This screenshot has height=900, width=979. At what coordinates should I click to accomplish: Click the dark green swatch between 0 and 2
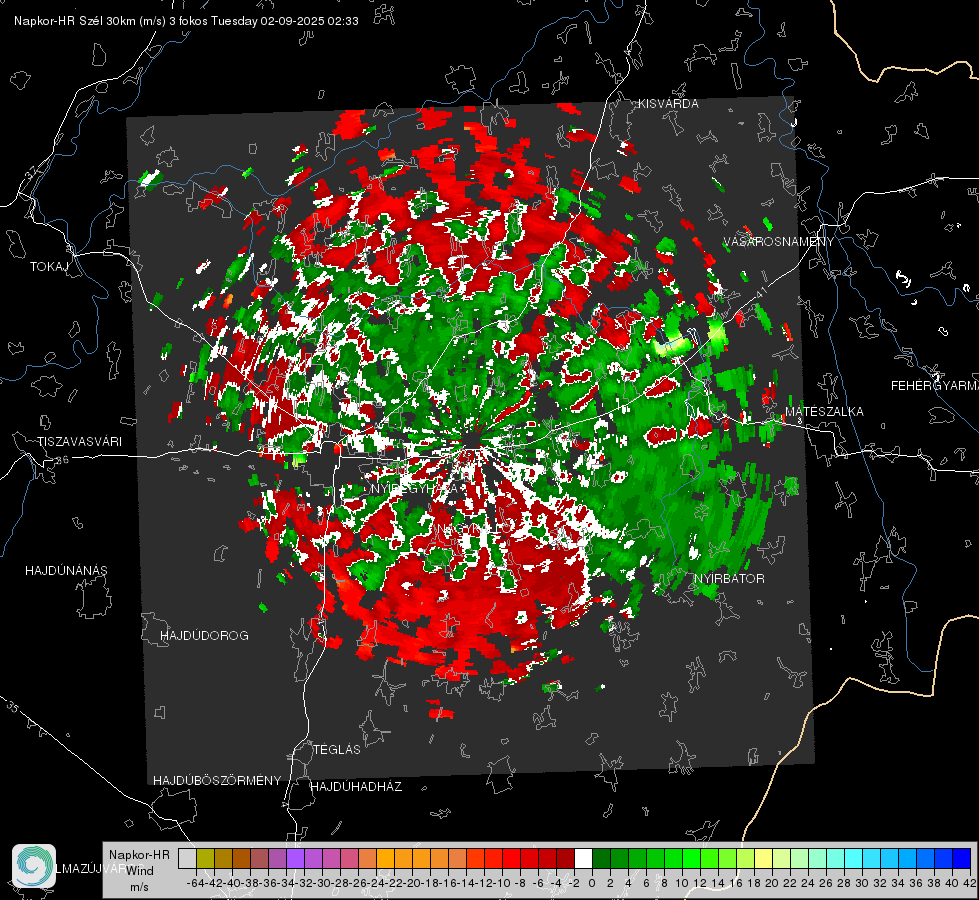(601, 858)
